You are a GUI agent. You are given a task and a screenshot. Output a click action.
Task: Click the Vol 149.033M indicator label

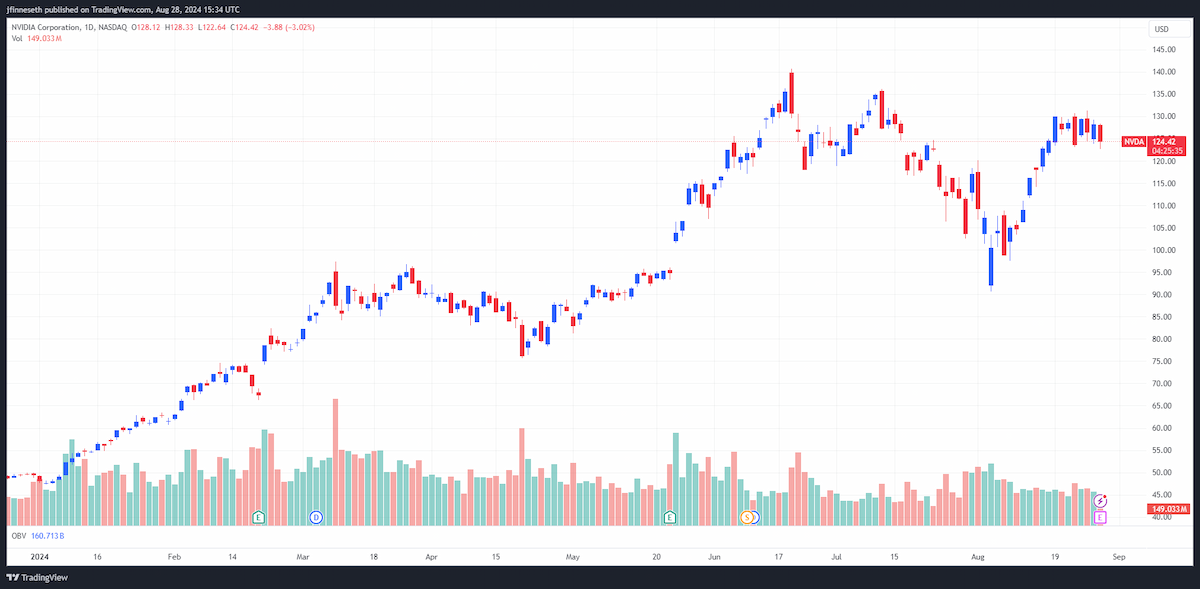(x=38, y=38)
